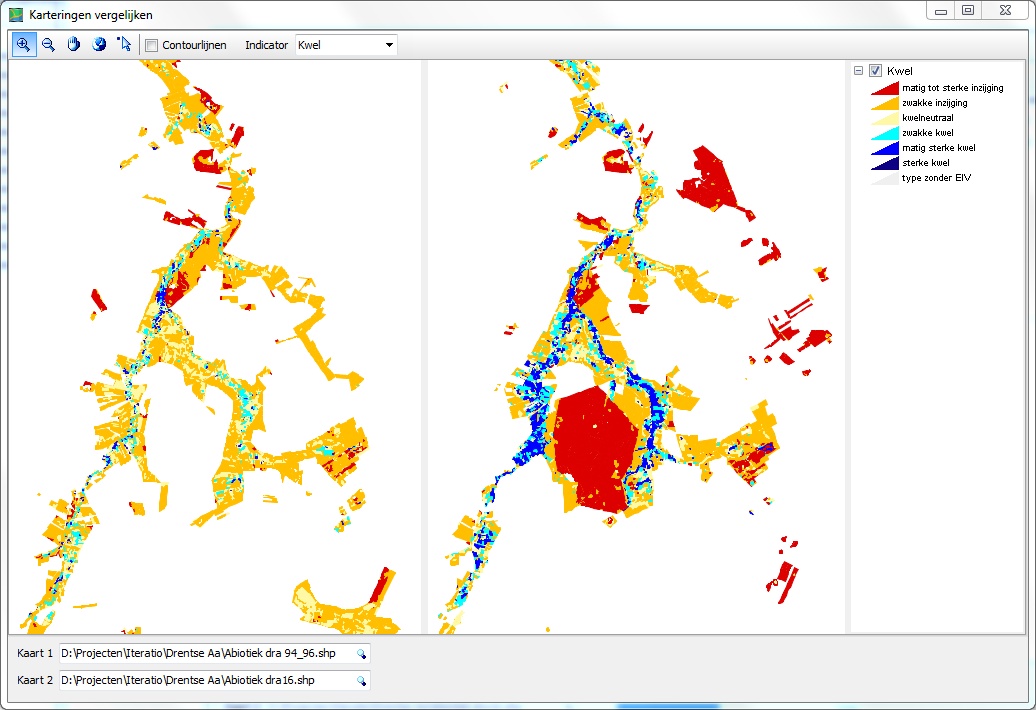The image size is (1036, 710).
Task: Click the globe full extent icon
Action: tap(99, 45)
